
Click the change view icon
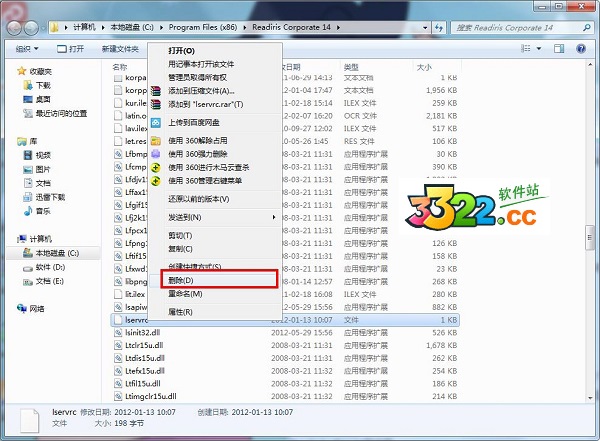pos(526,49)
